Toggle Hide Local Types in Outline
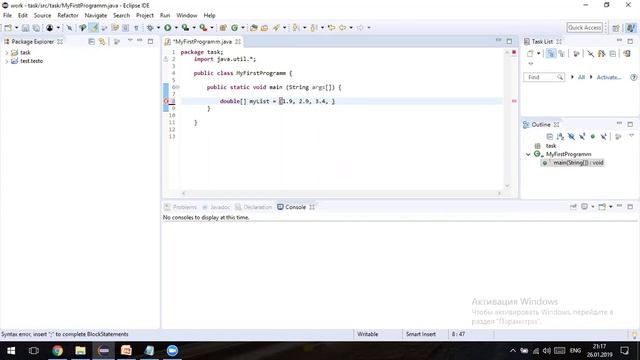This screenshot has width=640, height=360. point(604,136)
